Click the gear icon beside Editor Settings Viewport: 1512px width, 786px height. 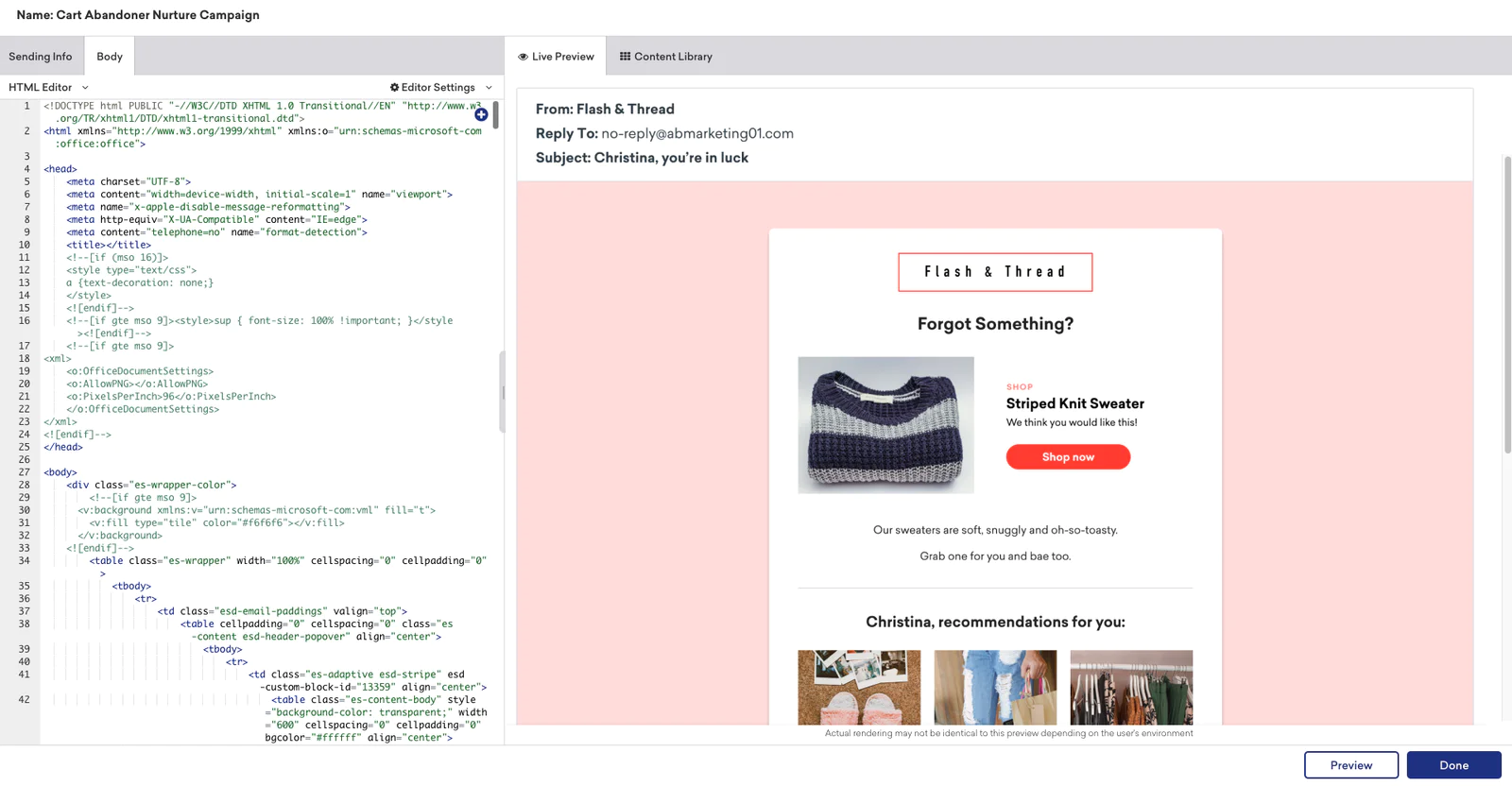(x=394, y=87)
